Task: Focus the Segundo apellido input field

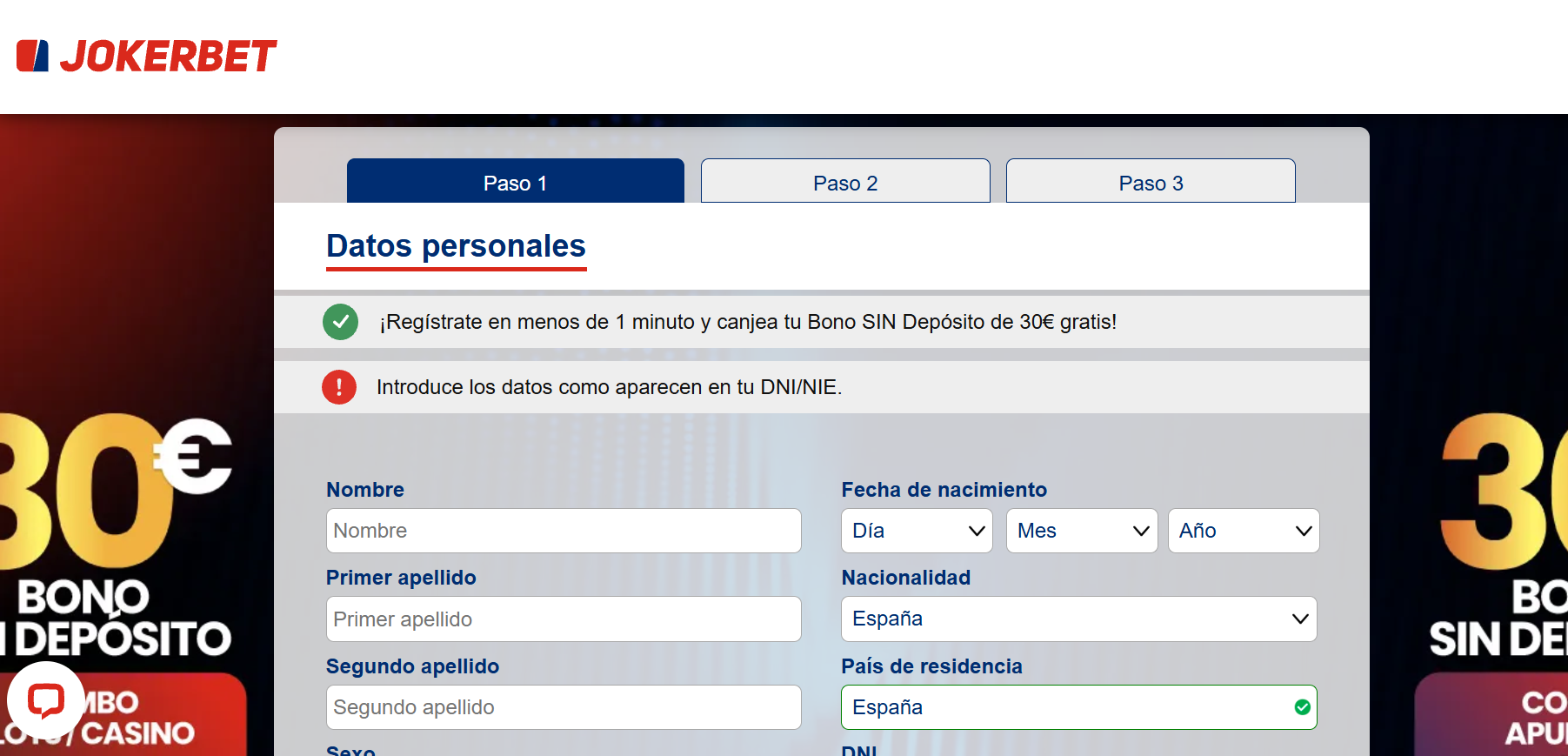Action: tap(564, 707)
